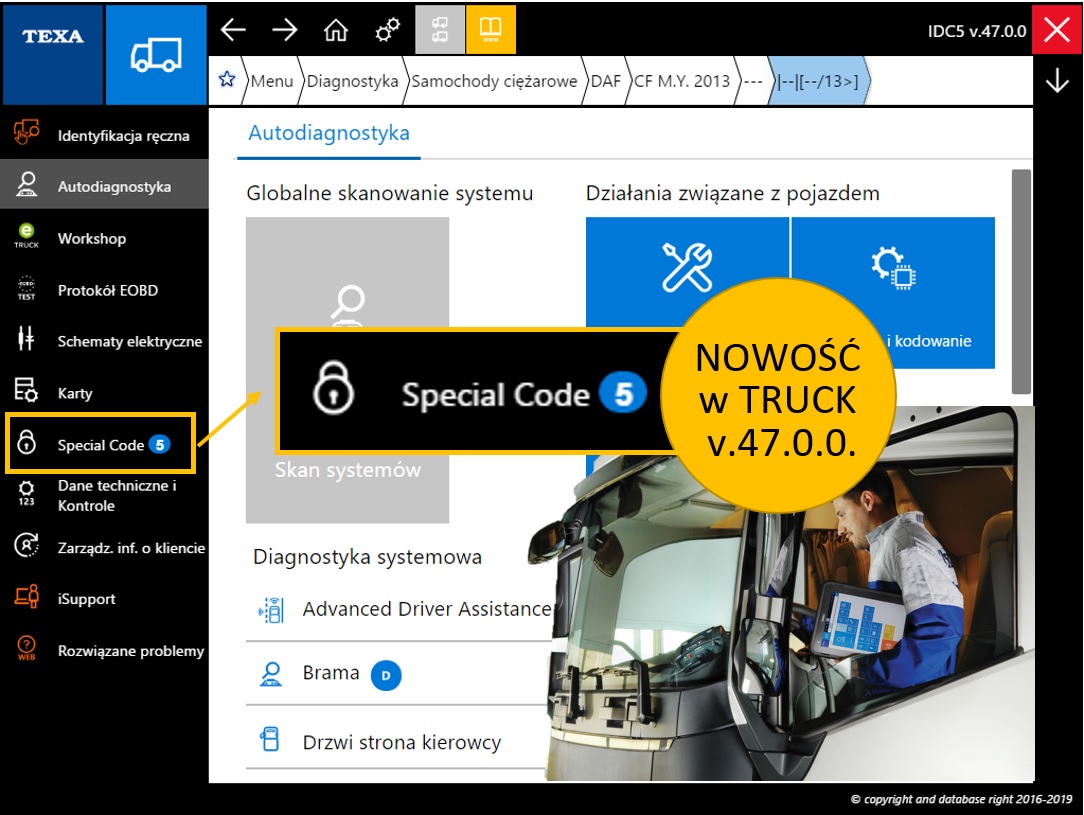Select CF M.Y. 2013 breadcrumb
Viewport: 1084px width, 815px height.
tap(682, 81)
